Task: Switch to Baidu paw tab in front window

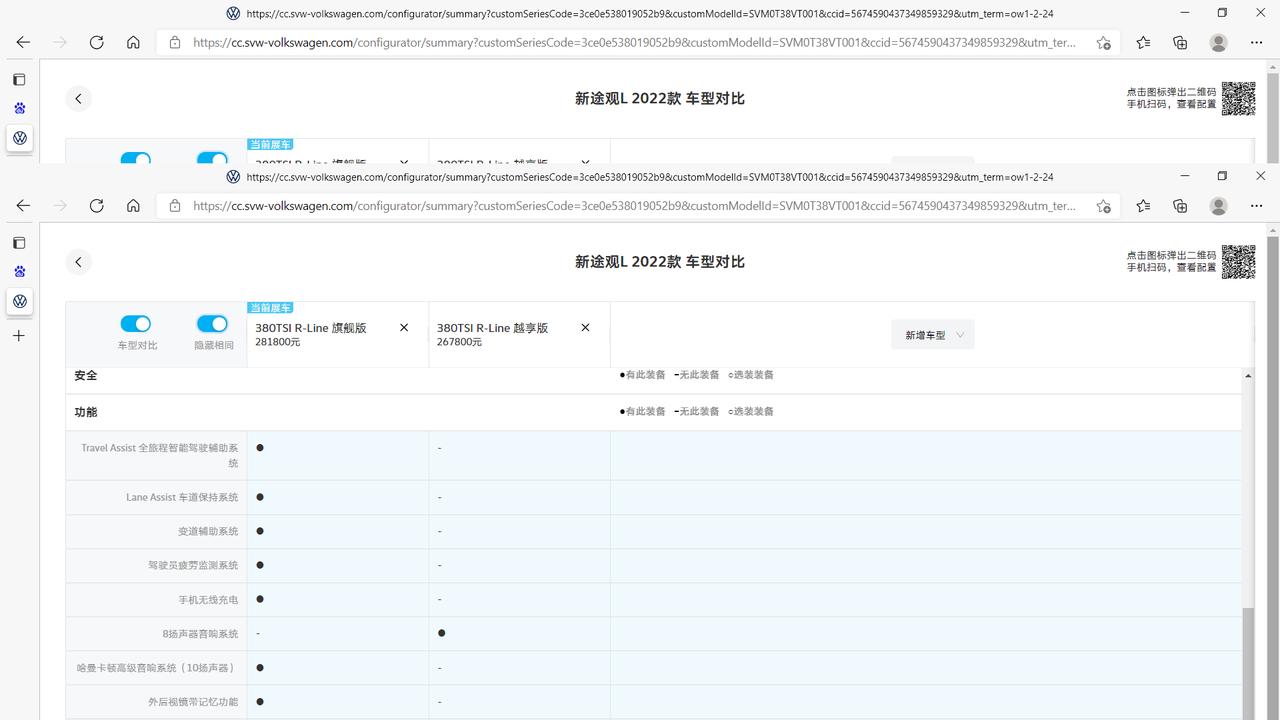Action: pos(19,271)
